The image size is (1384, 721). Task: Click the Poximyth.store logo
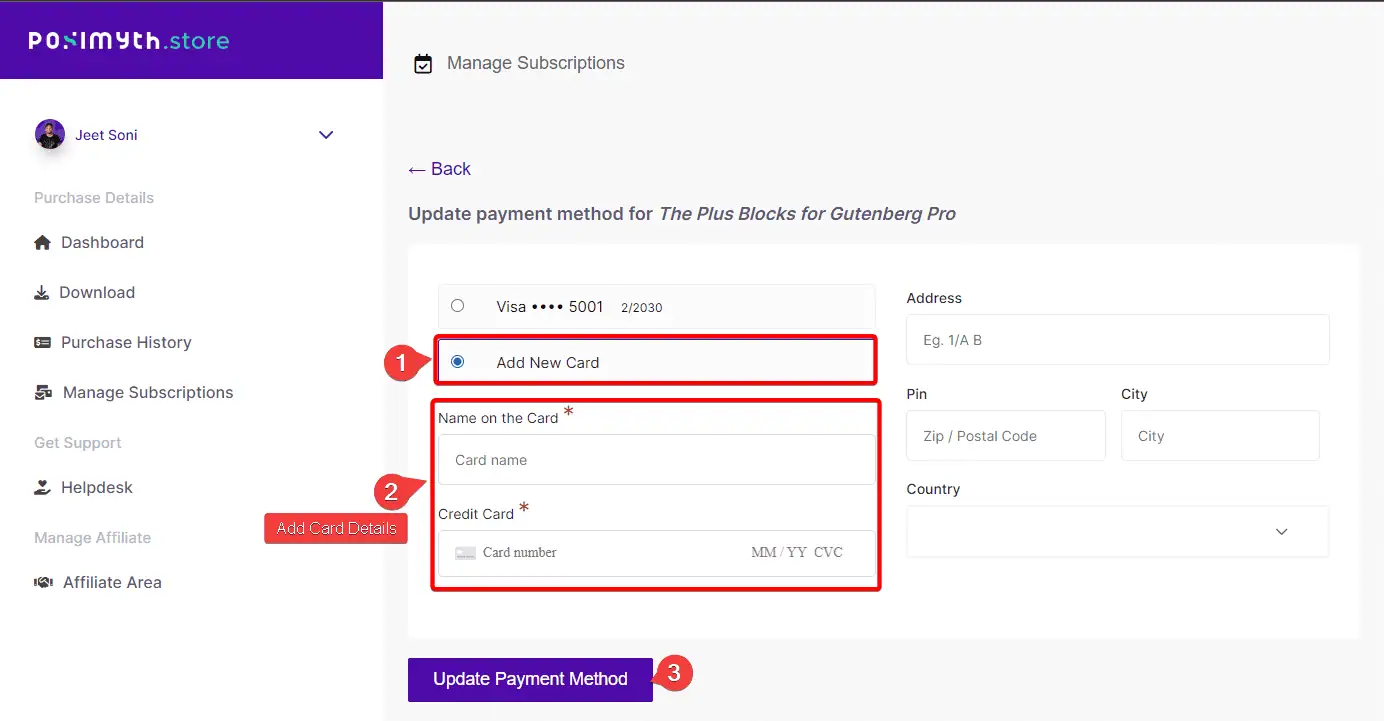coord(129,41)
